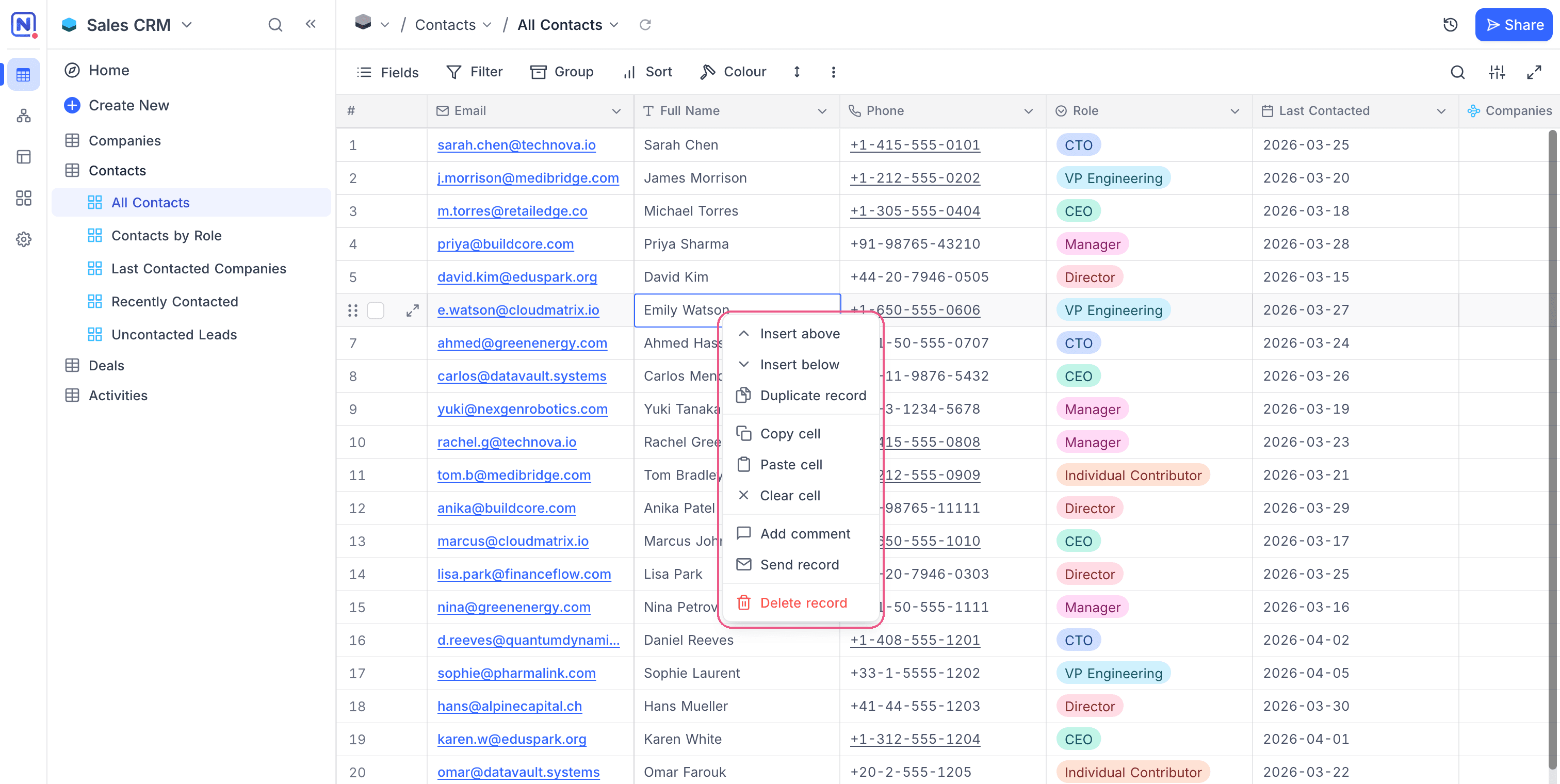Click the NocoDB logo icon
1560x784 pixels.
[23, 24]
